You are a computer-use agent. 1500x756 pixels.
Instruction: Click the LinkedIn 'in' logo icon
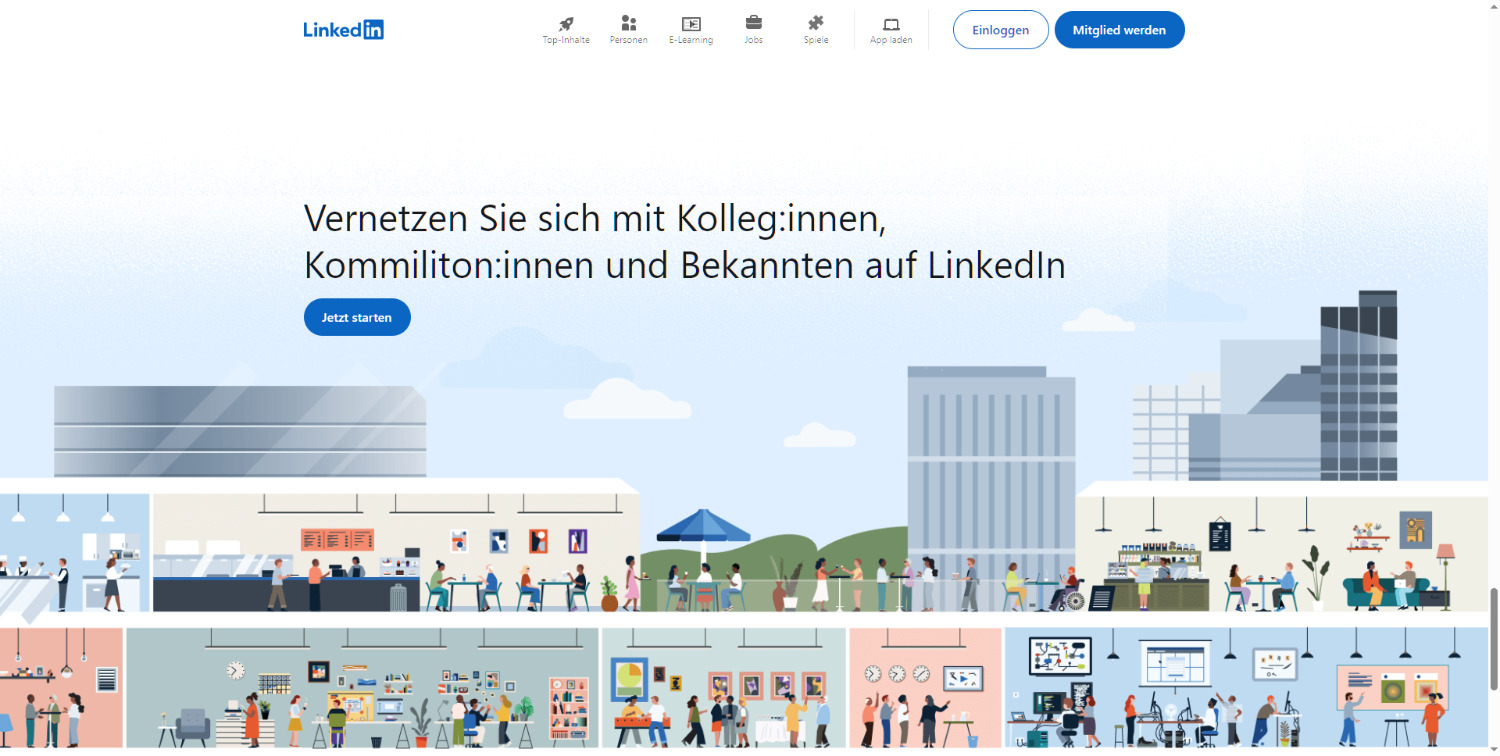(x=372, y=29)
